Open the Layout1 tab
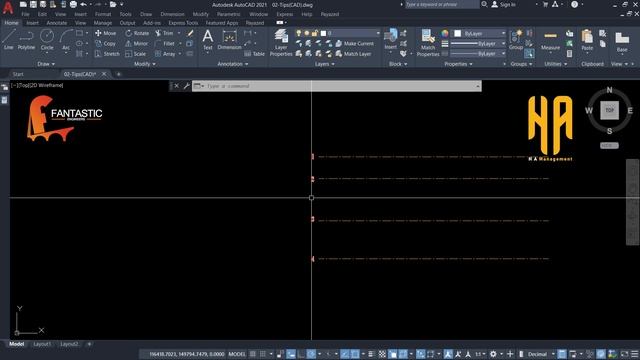The image size is (640, 360). 42,344
